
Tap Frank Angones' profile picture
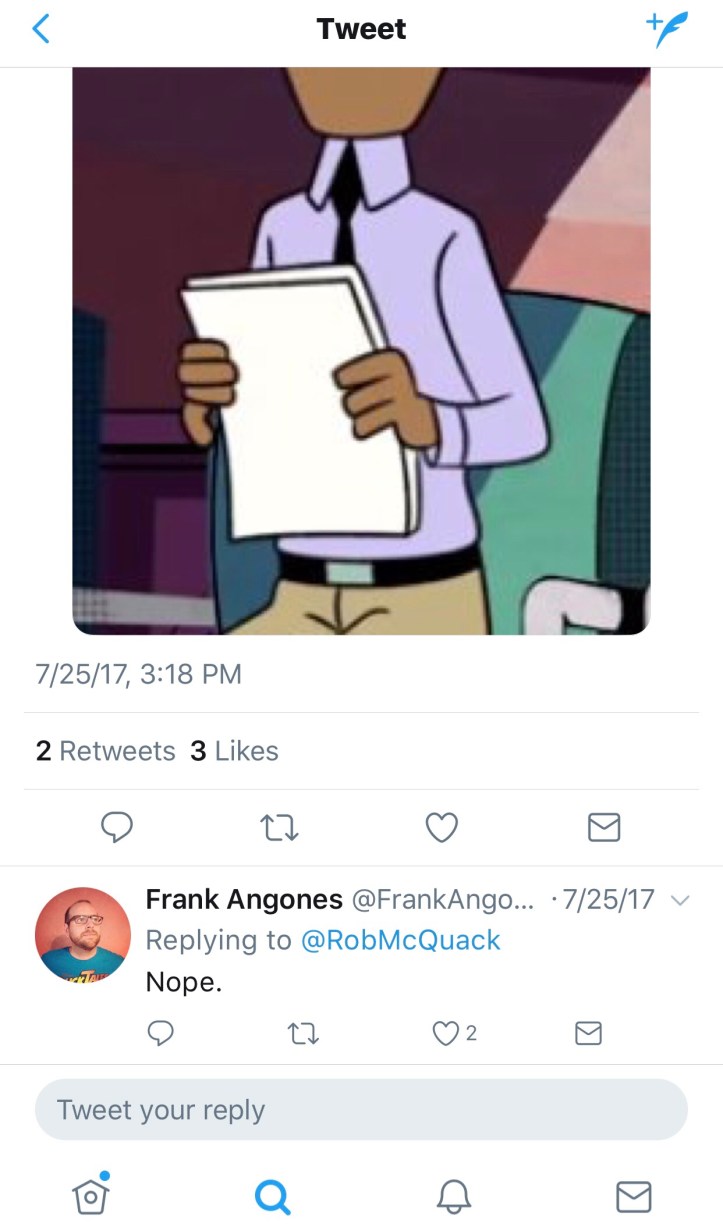point(83,934)
